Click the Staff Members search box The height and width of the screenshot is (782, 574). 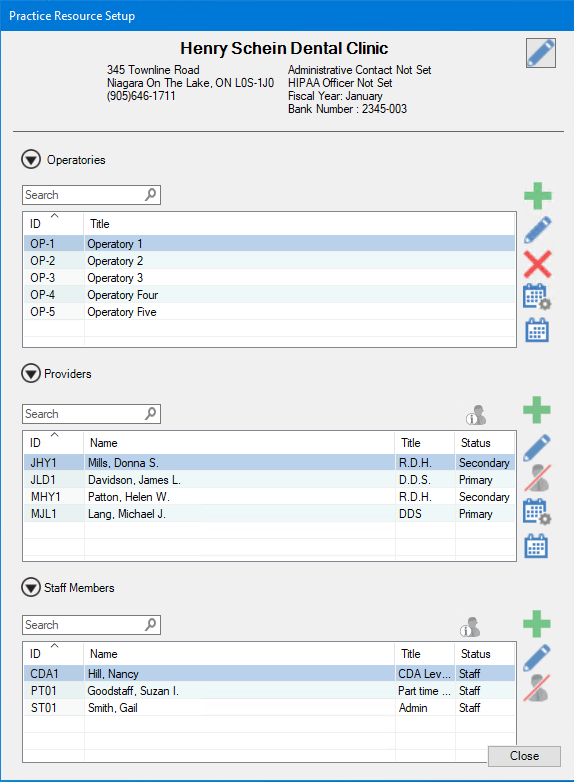[x=91, y=625]
